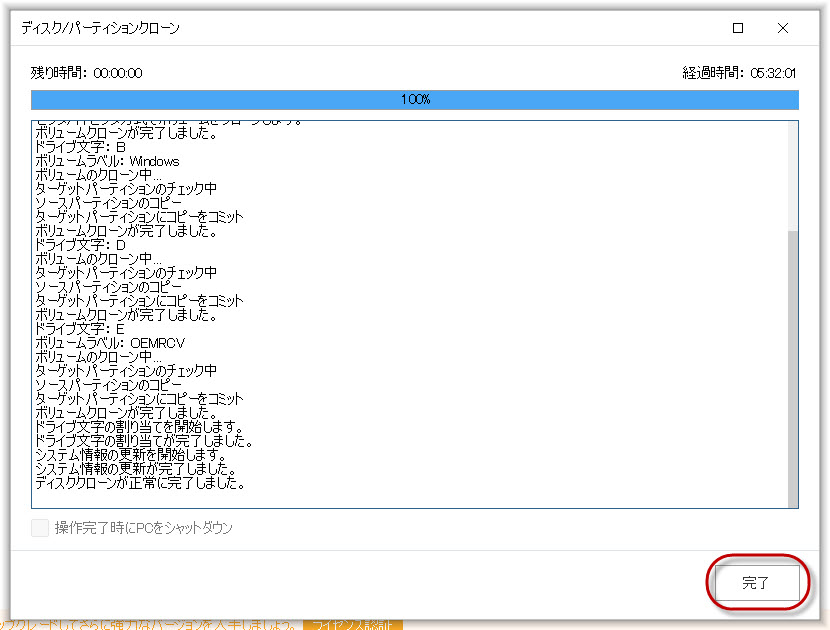
Task: Close the ディスク/パーティションクローン dialog
Action: click(783, 28)
